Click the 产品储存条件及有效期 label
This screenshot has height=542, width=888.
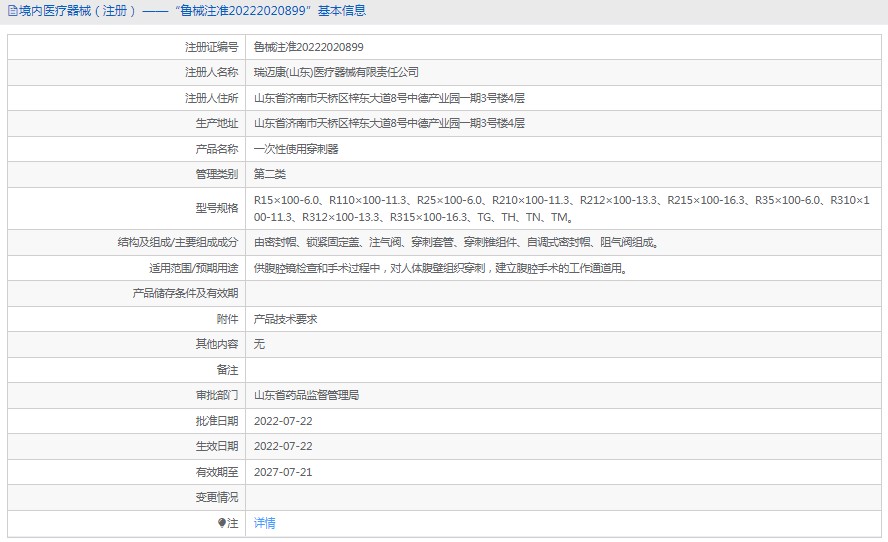point(185,293)
